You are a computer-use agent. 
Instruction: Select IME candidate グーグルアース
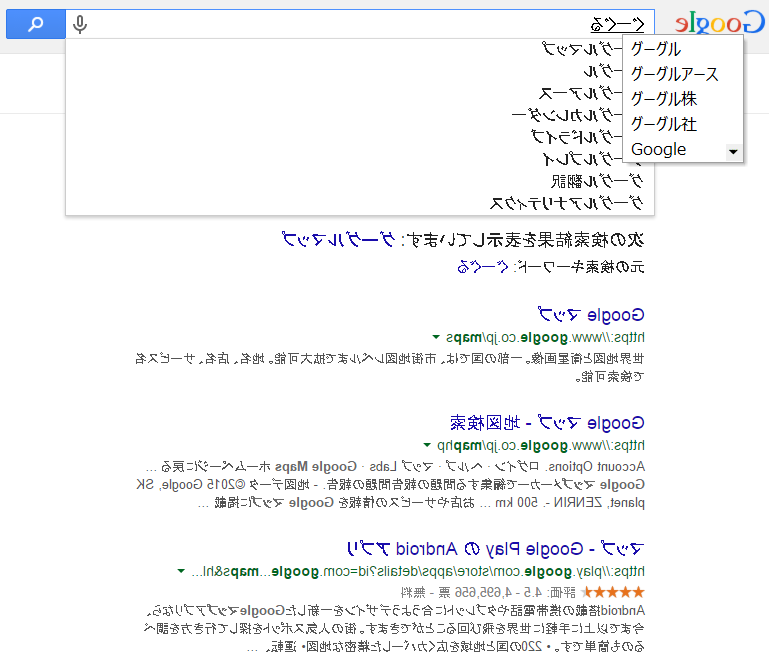(683, 74)
